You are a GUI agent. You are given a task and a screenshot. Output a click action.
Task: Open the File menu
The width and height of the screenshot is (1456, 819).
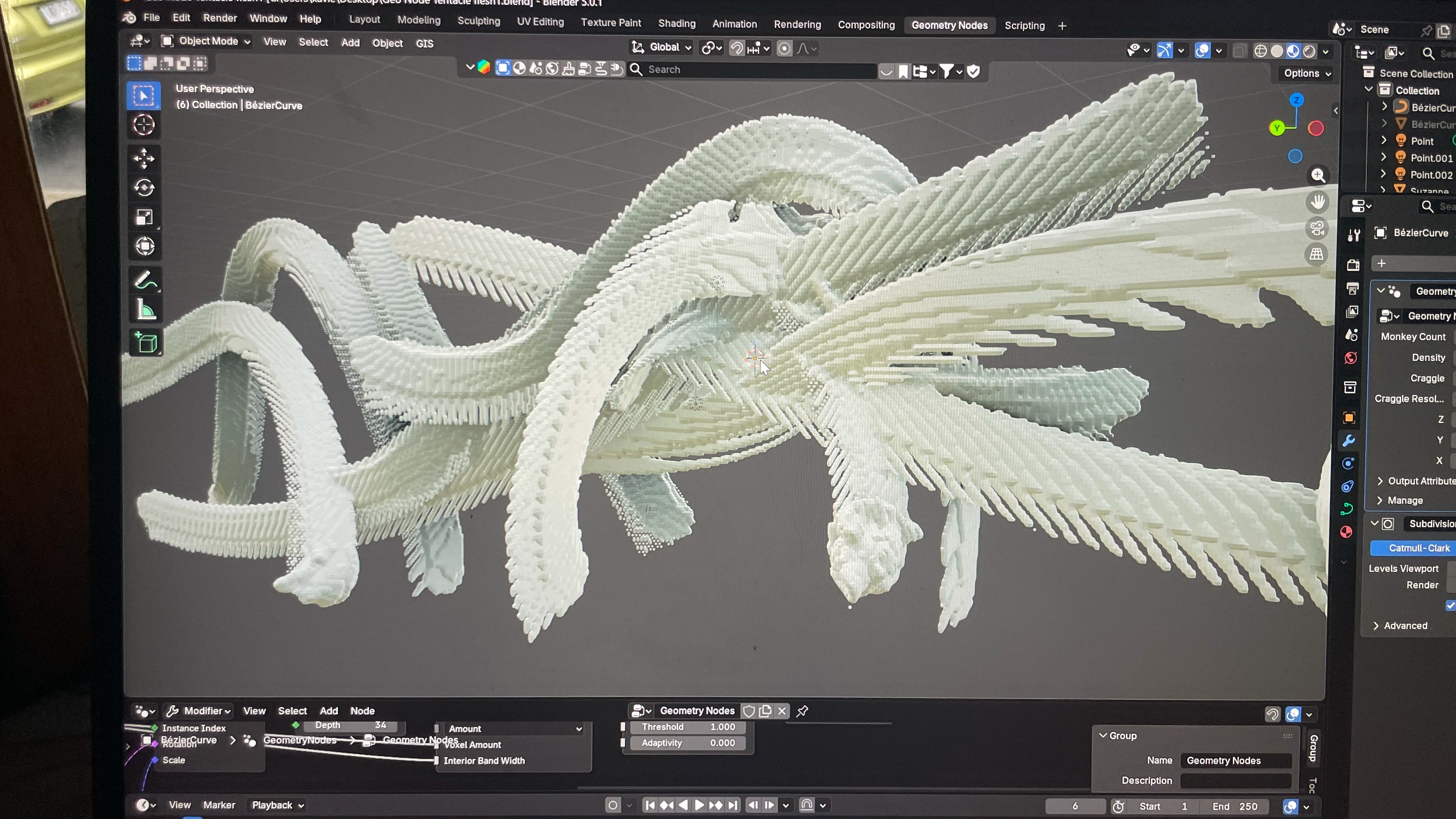tap(152, 17)
